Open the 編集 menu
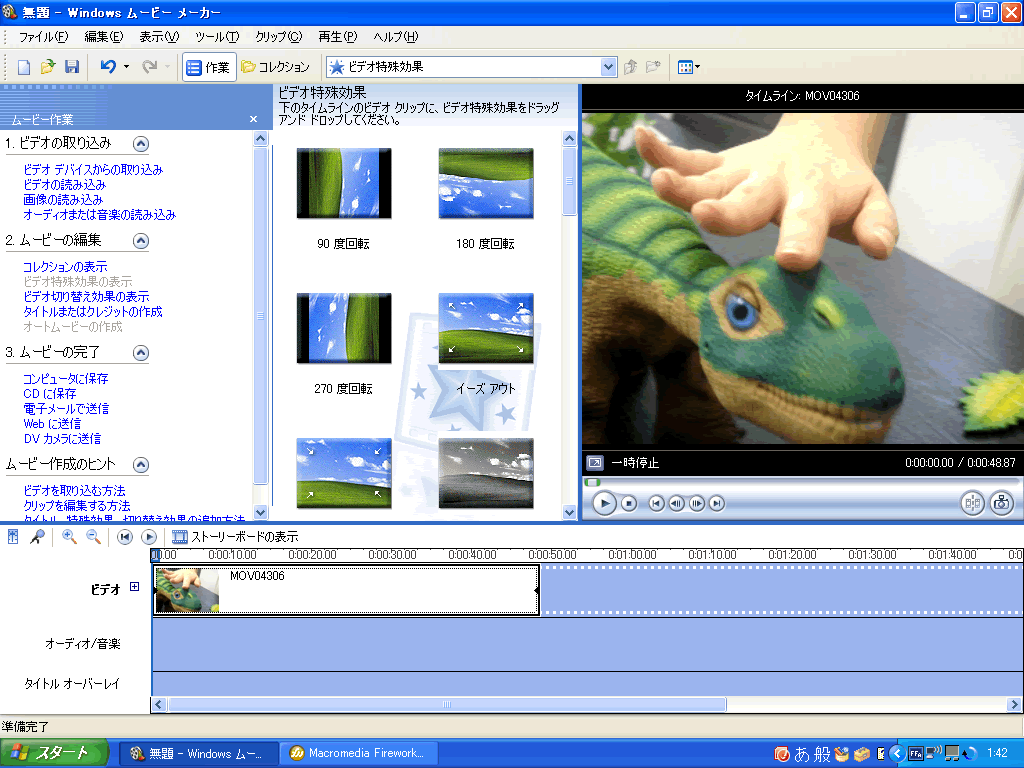The image size is (1024, 768). coord(104,37)
